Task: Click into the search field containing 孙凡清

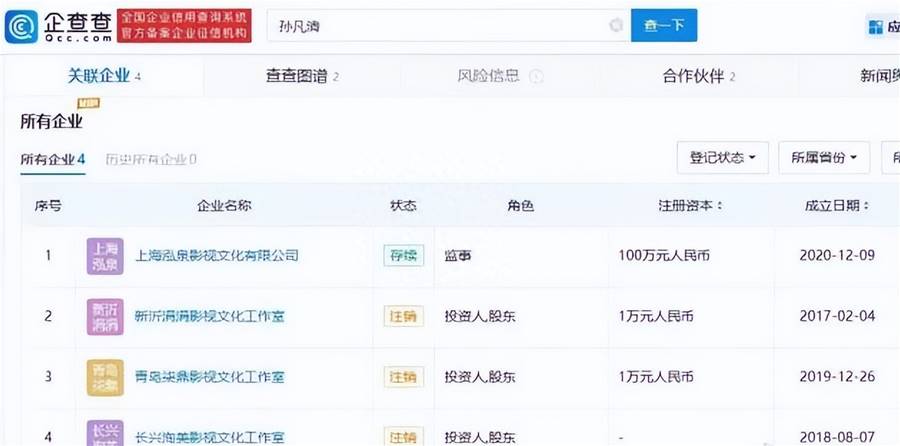Action: tap(449, 25)
